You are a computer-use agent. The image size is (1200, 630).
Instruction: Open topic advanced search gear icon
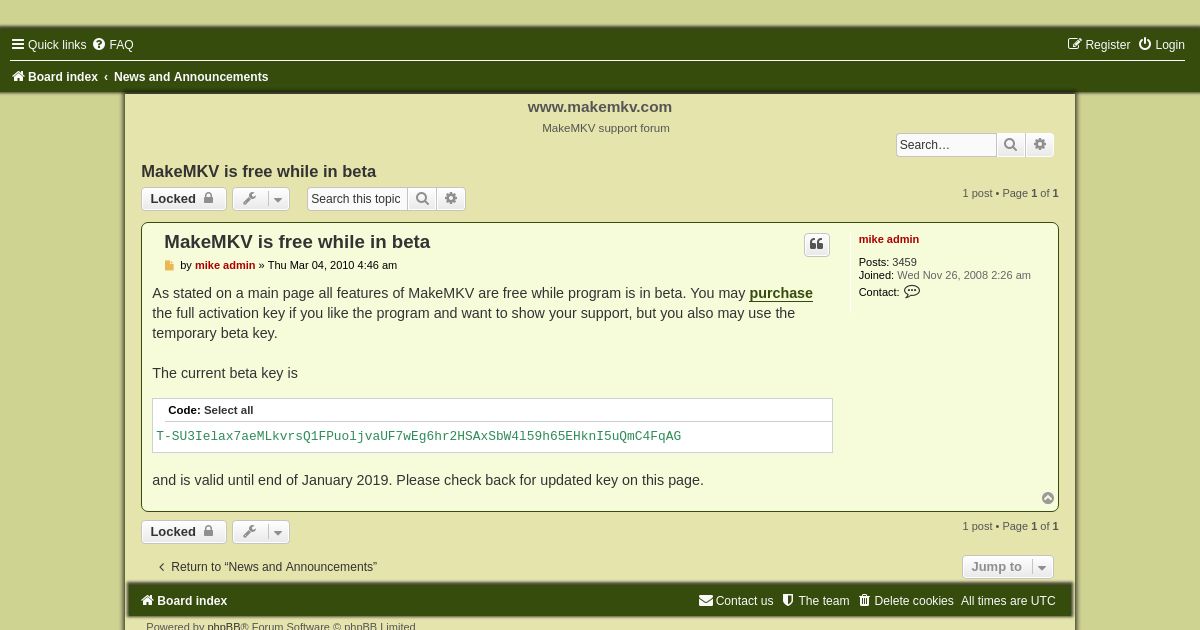click(x=451, y=199)
